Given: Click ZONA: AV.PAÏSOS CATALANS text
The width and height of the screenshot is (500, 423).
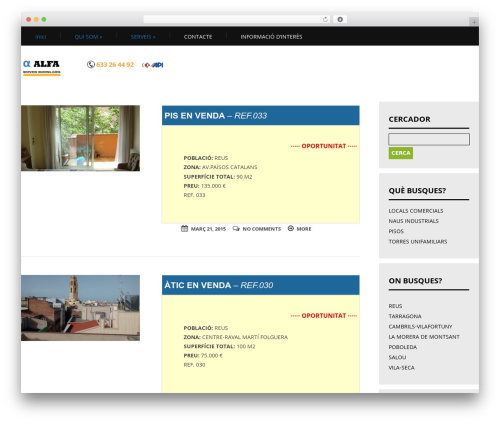Looking at the screenshot, I should coord(220,167).
